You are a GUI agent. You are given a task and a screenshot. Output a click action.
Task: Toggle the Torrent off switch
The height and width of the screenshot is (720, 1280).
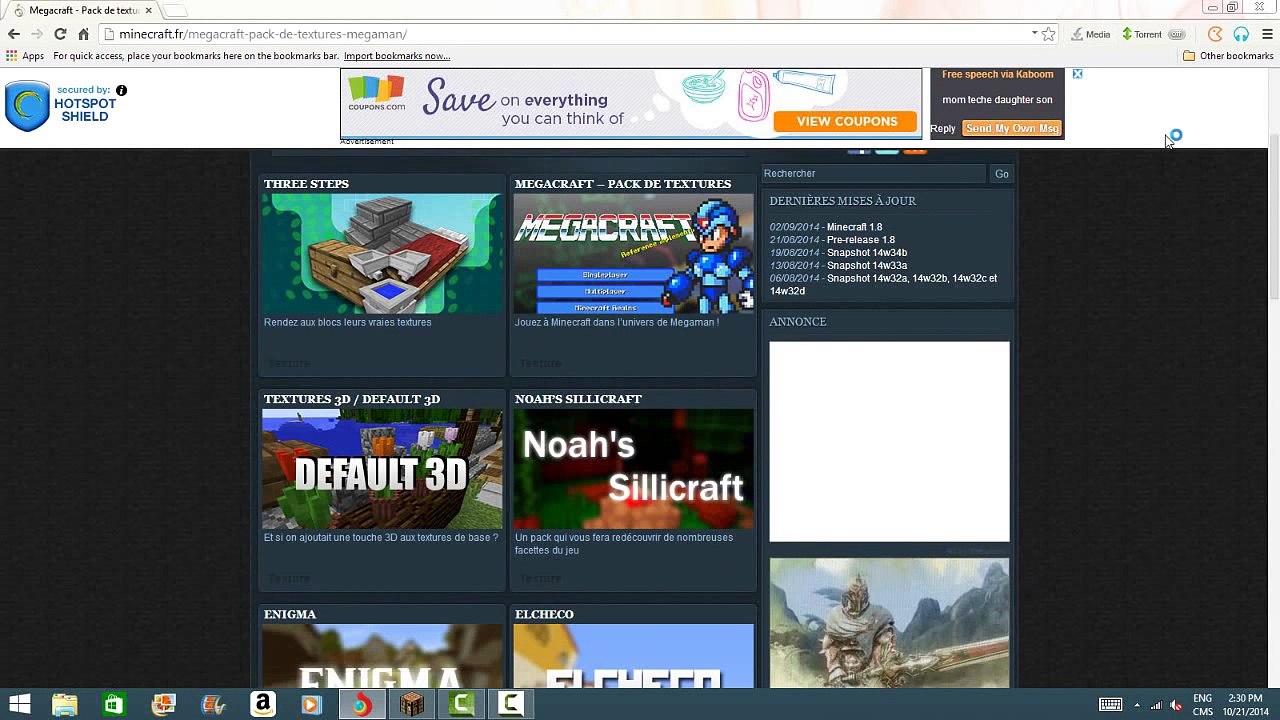pyautogui.click(x=1177, y=34)
